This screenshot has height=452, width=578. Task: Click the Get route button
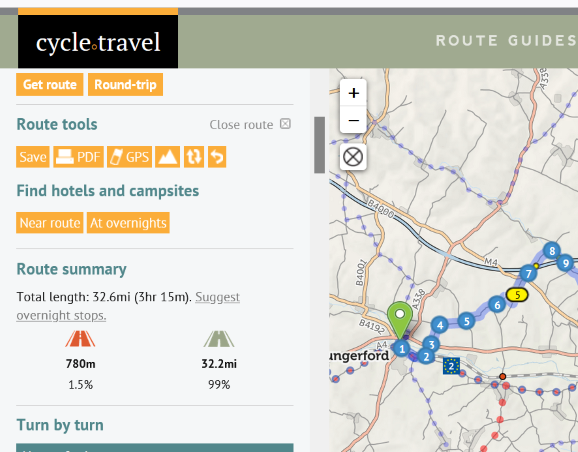50,84
